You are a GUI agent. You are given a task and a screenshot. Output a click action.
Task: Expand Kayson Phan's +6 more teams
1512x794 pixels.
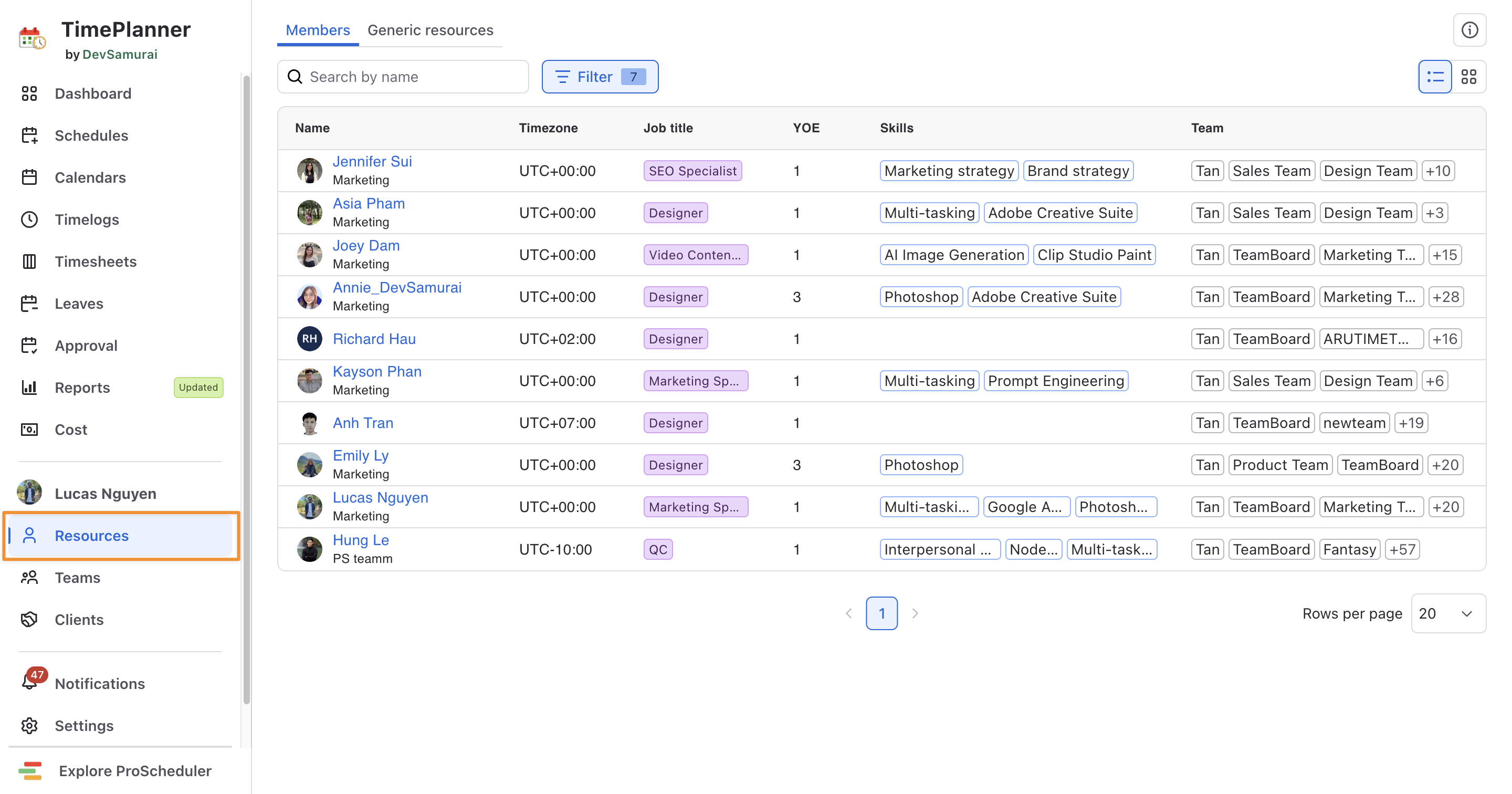[x=1434, y=381]
